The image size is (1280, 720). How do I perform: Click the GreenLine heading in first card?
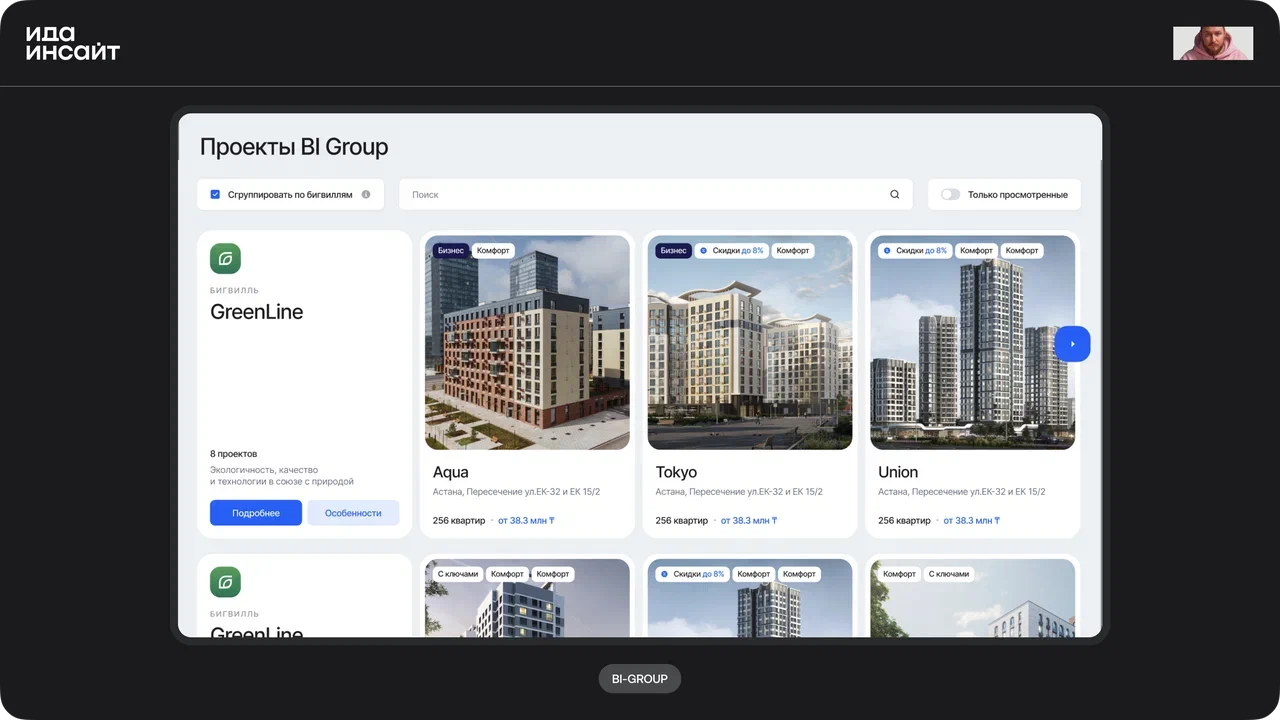point(257,312)
